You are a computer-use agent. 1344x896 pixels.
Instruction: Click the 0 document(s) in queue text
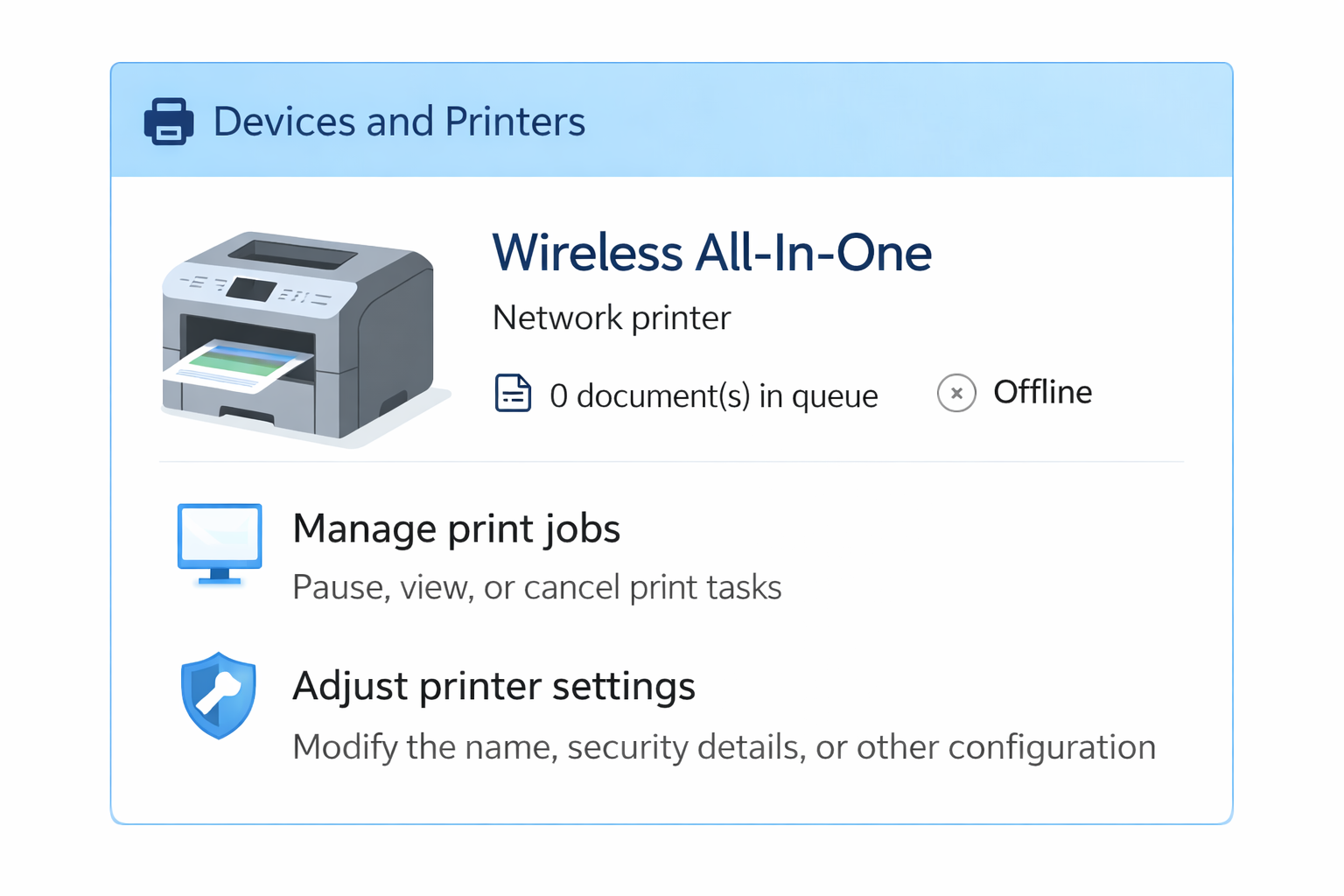713,396
